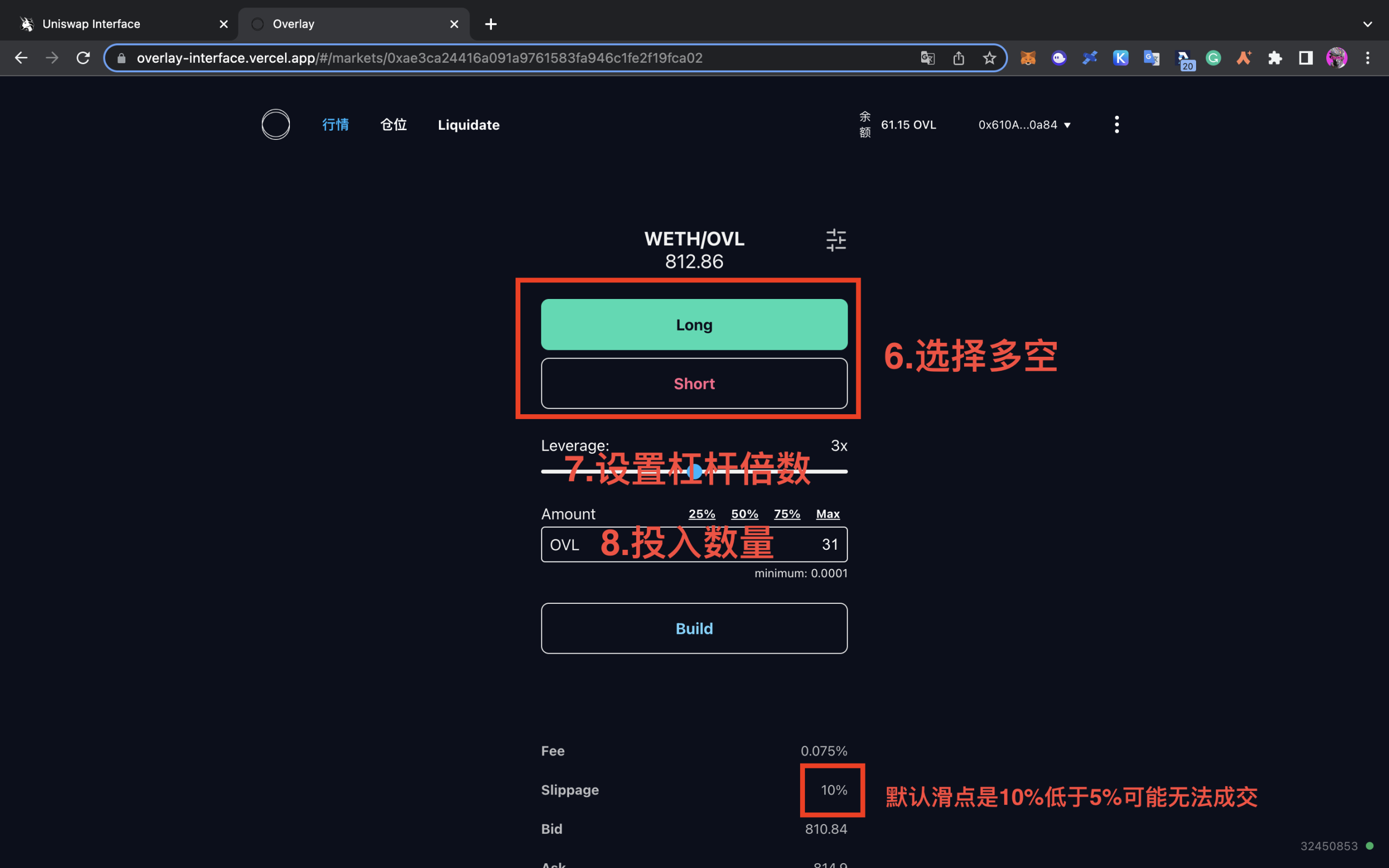
Task: Open the 行情 markets page
Action: coord(335,124)
